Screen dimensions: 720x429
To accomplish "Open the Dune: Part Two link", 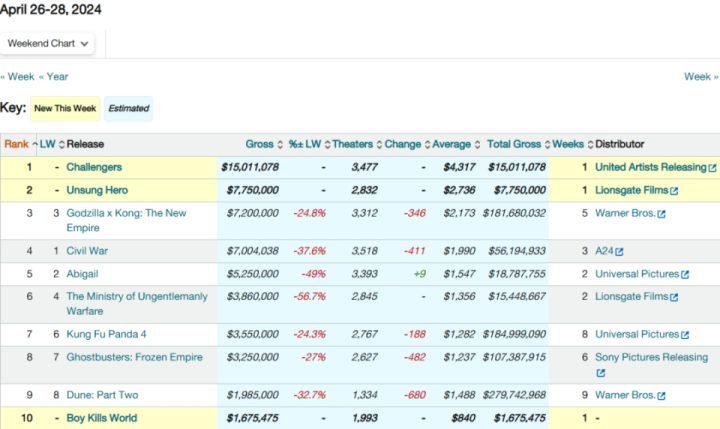I will pos(102,395).
